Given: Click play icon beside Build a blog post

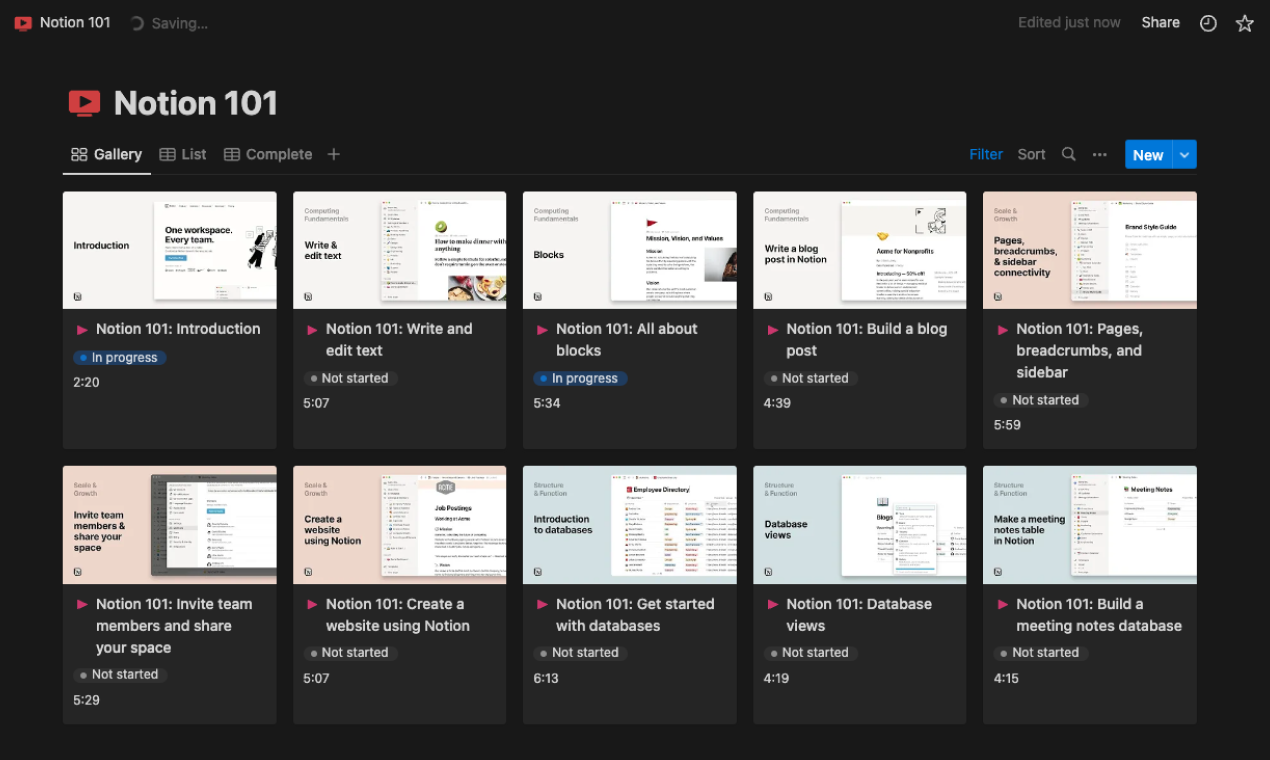Looking at the screenshot, I should click(x=772, y=329).
